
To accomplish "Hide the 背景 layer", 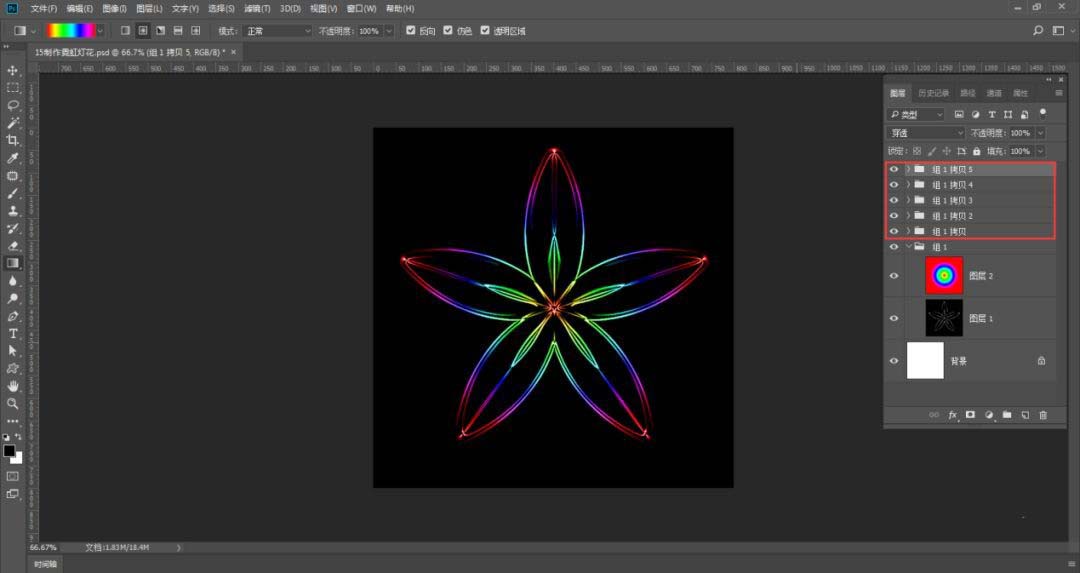I will (x=894, y=361).
